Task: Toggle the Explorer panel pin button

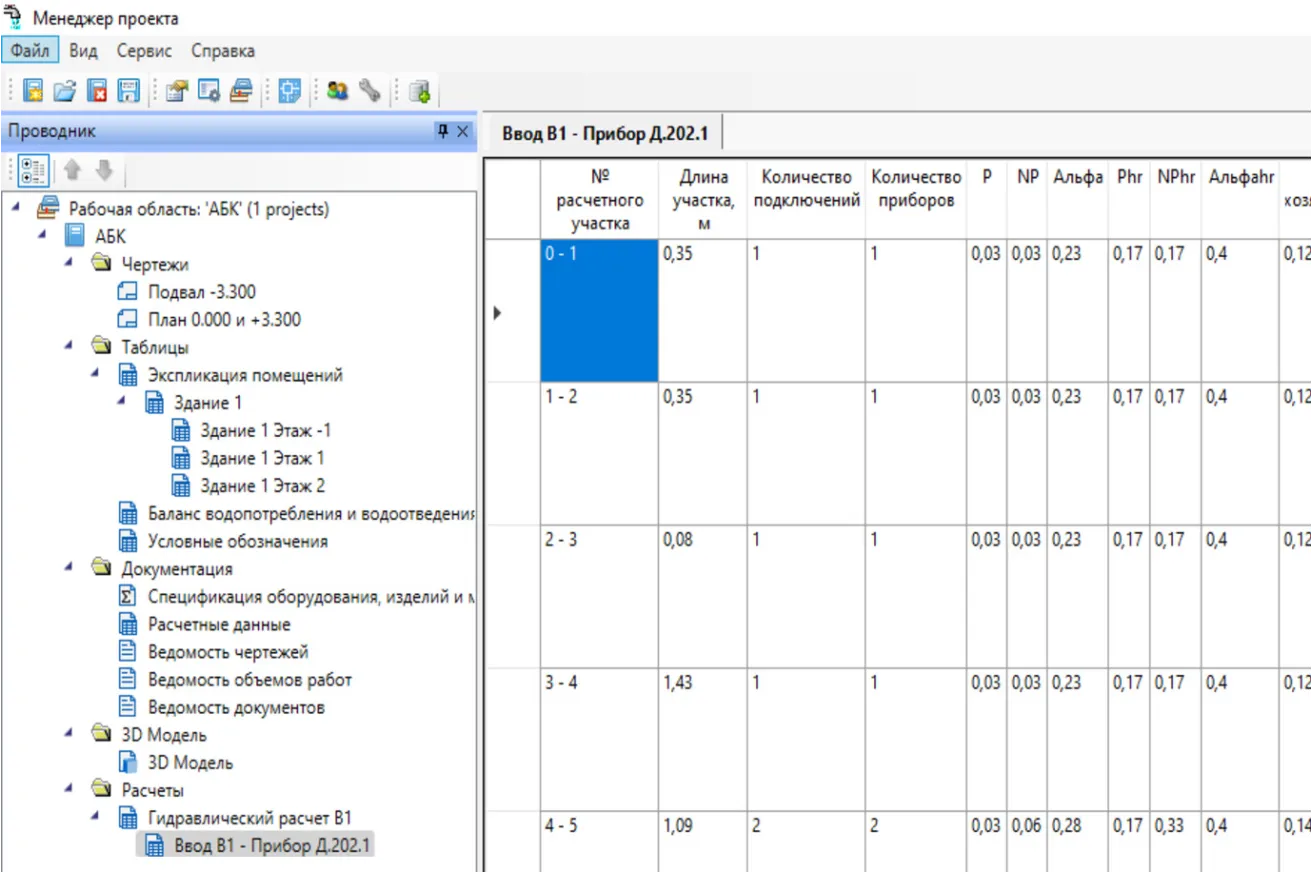Action: 443,132
